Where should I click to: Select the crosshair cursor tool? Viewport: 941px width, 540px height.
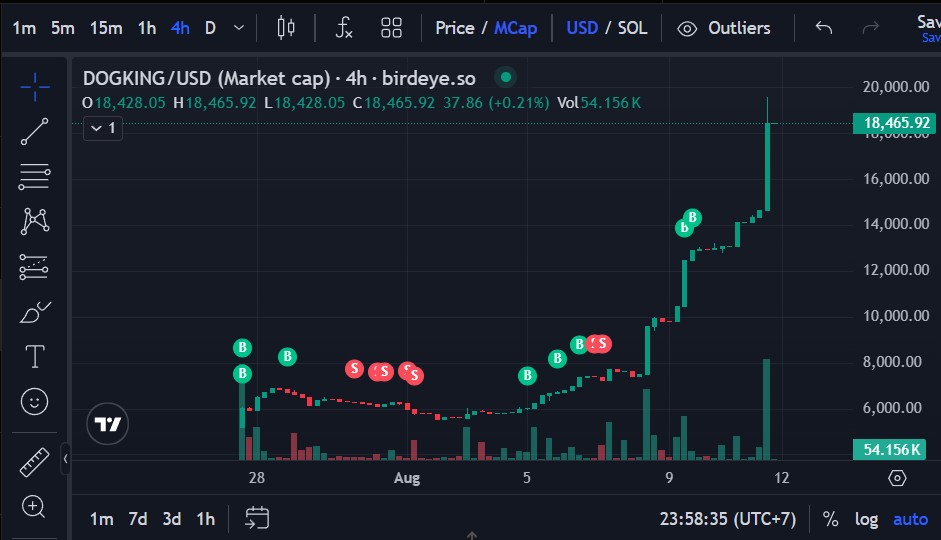click(x=35, y=87)
